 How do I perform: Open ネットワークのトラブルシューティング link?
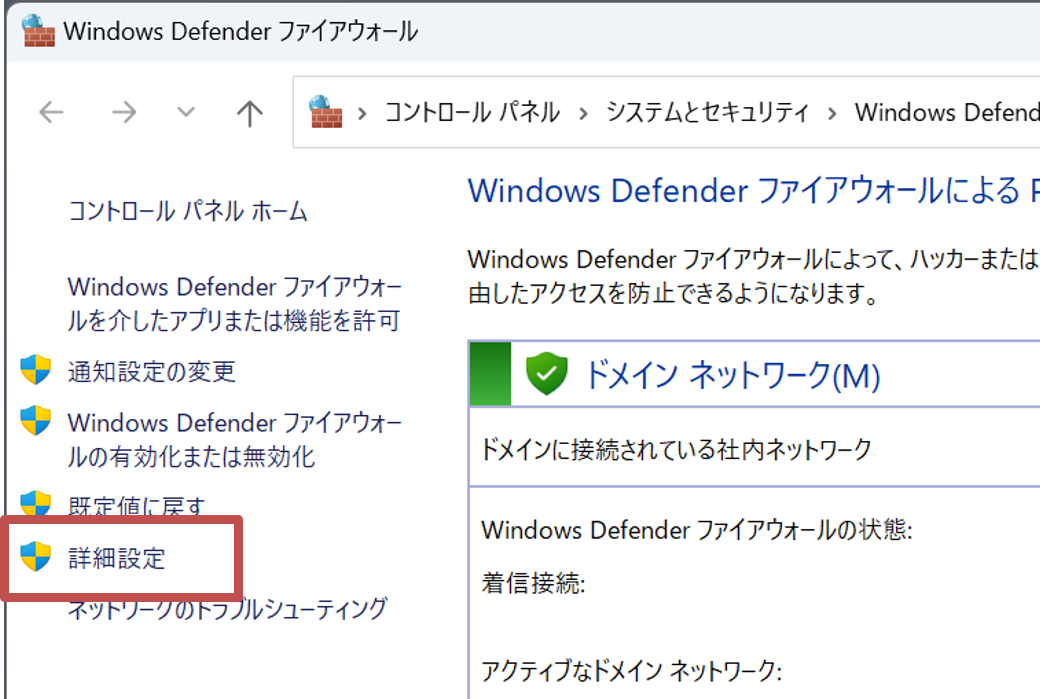pyautogui.click(x=226, y=609)
